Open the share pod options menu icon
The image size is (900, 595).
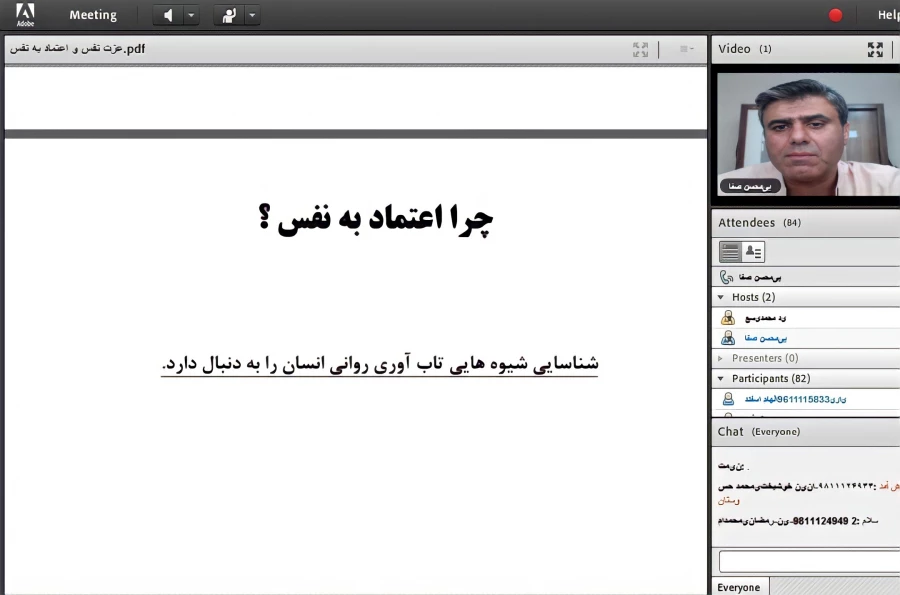pos(685,48)
